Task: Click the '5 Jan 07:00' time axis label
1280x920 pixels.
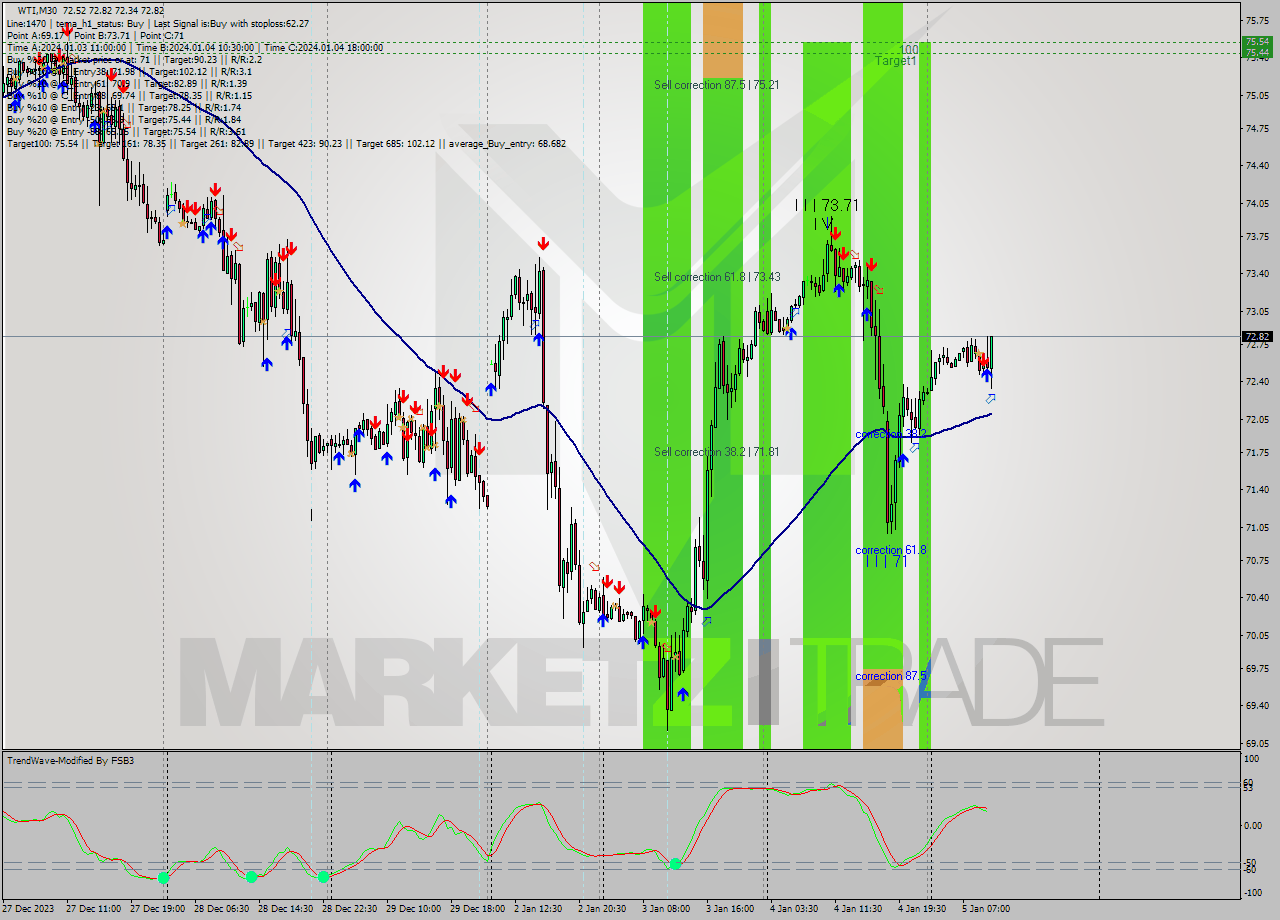Action: [985, 909]
